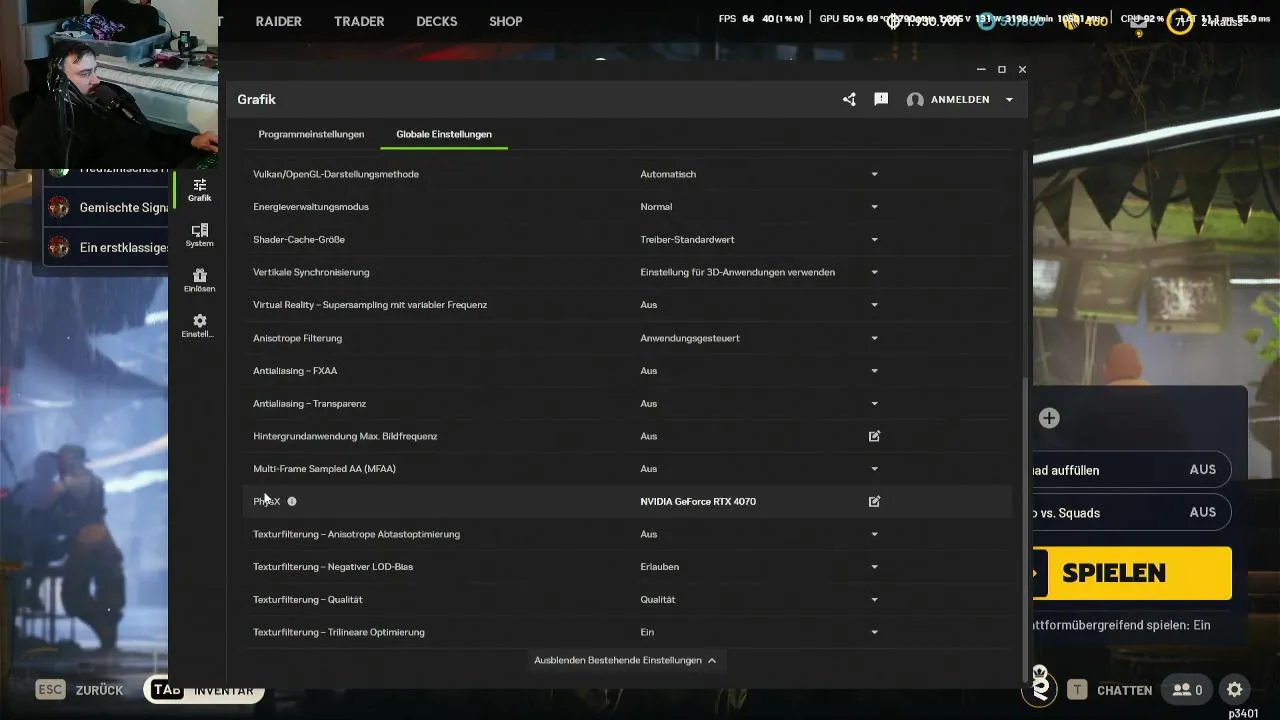Open the Grafik sidebar section
This screenshot has width=1280, height=720.
(x=199, y=189)
